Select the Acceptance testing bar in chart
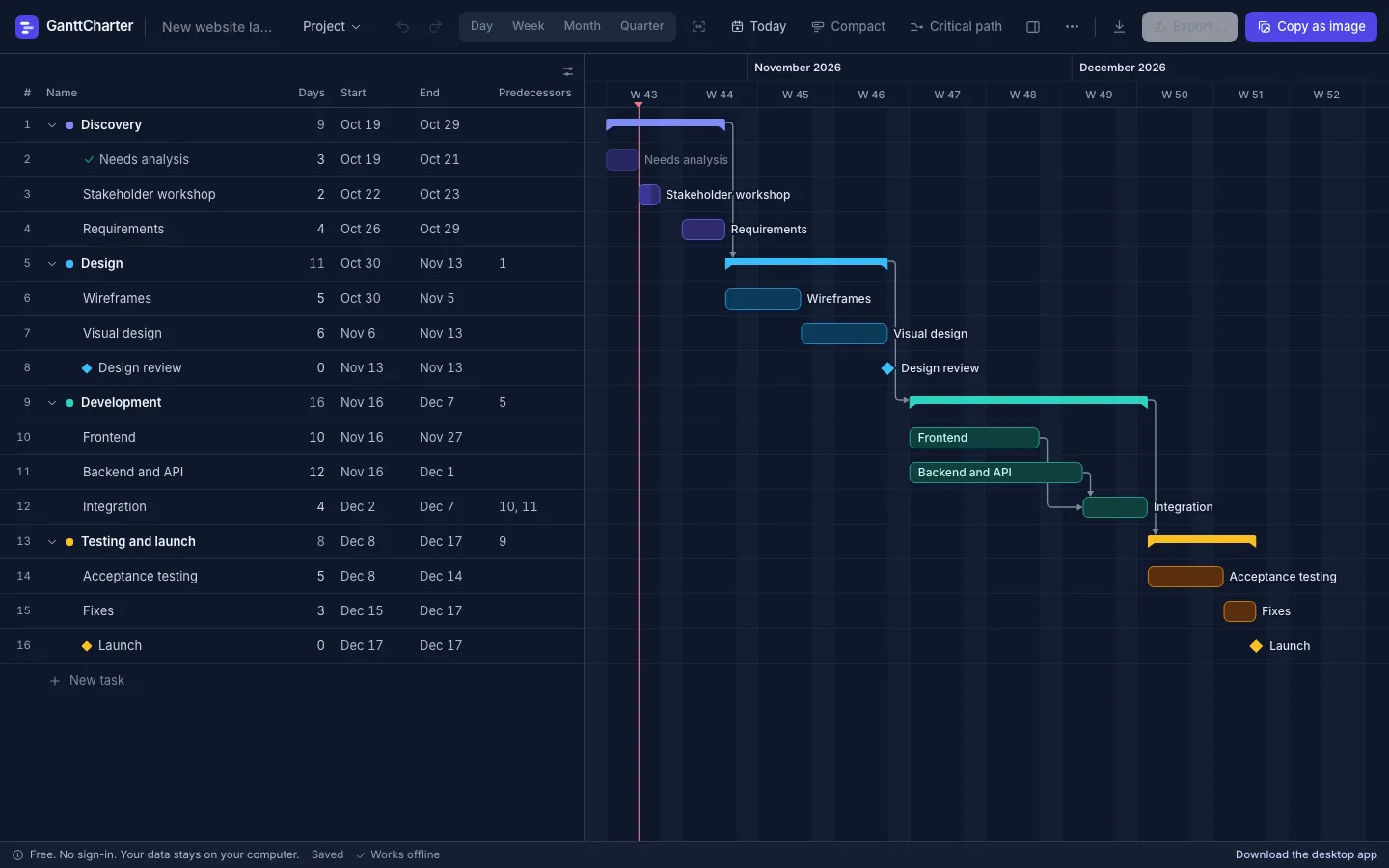 [1185, 577]
